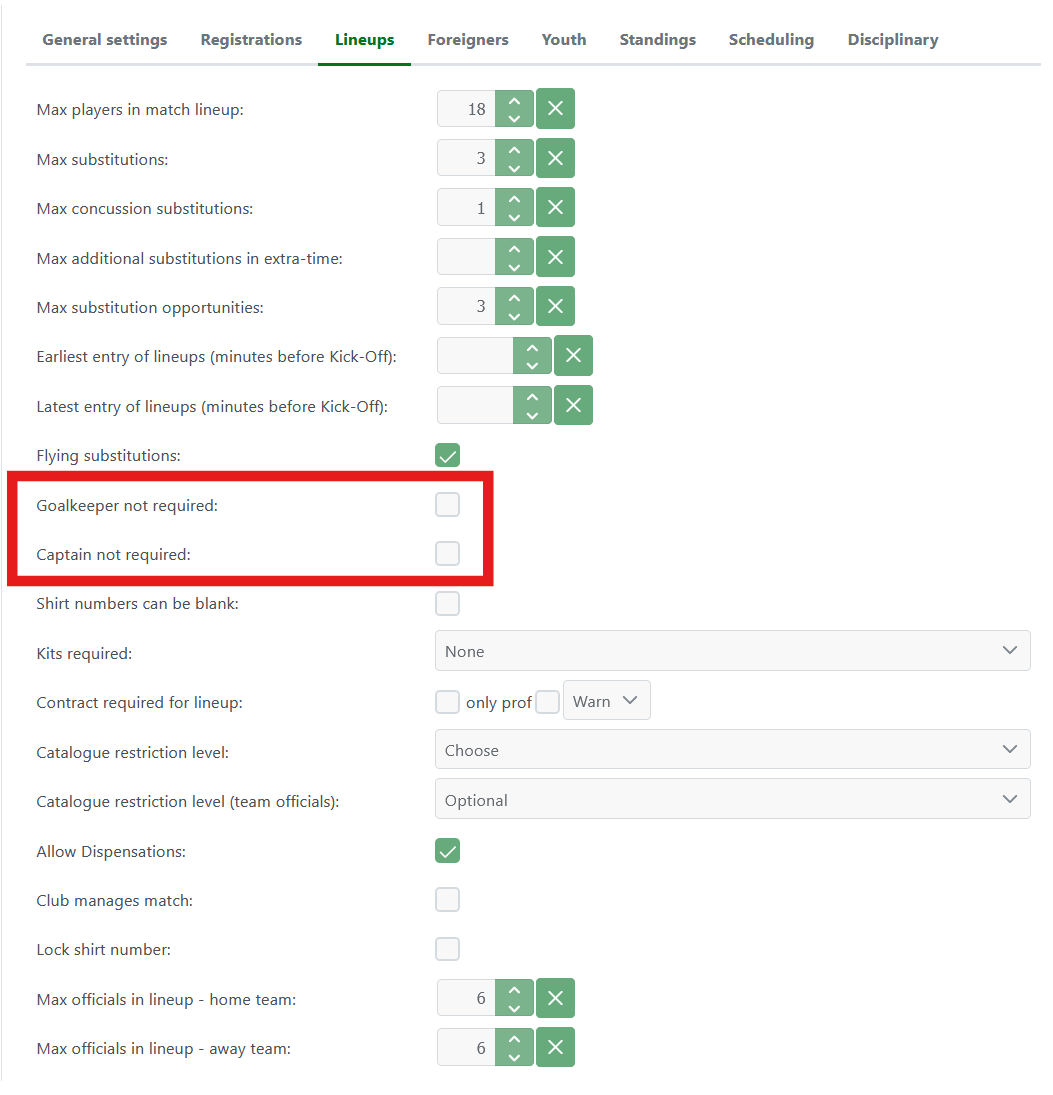Clear the Max players in match lineup value
Screen dimensions: 1053x1095
[555, 109]
